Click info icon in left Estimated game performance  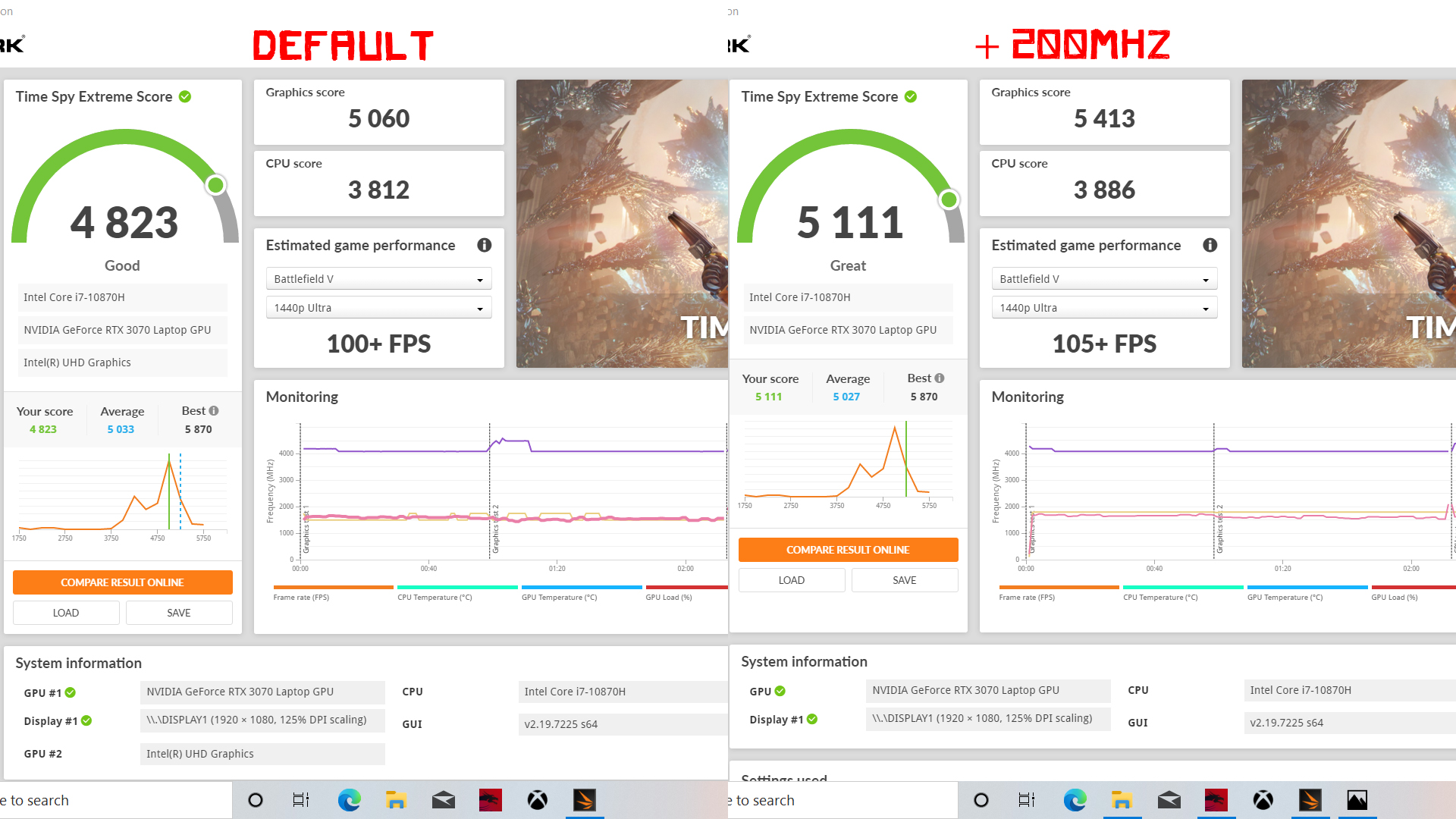[x=484, y=245]
